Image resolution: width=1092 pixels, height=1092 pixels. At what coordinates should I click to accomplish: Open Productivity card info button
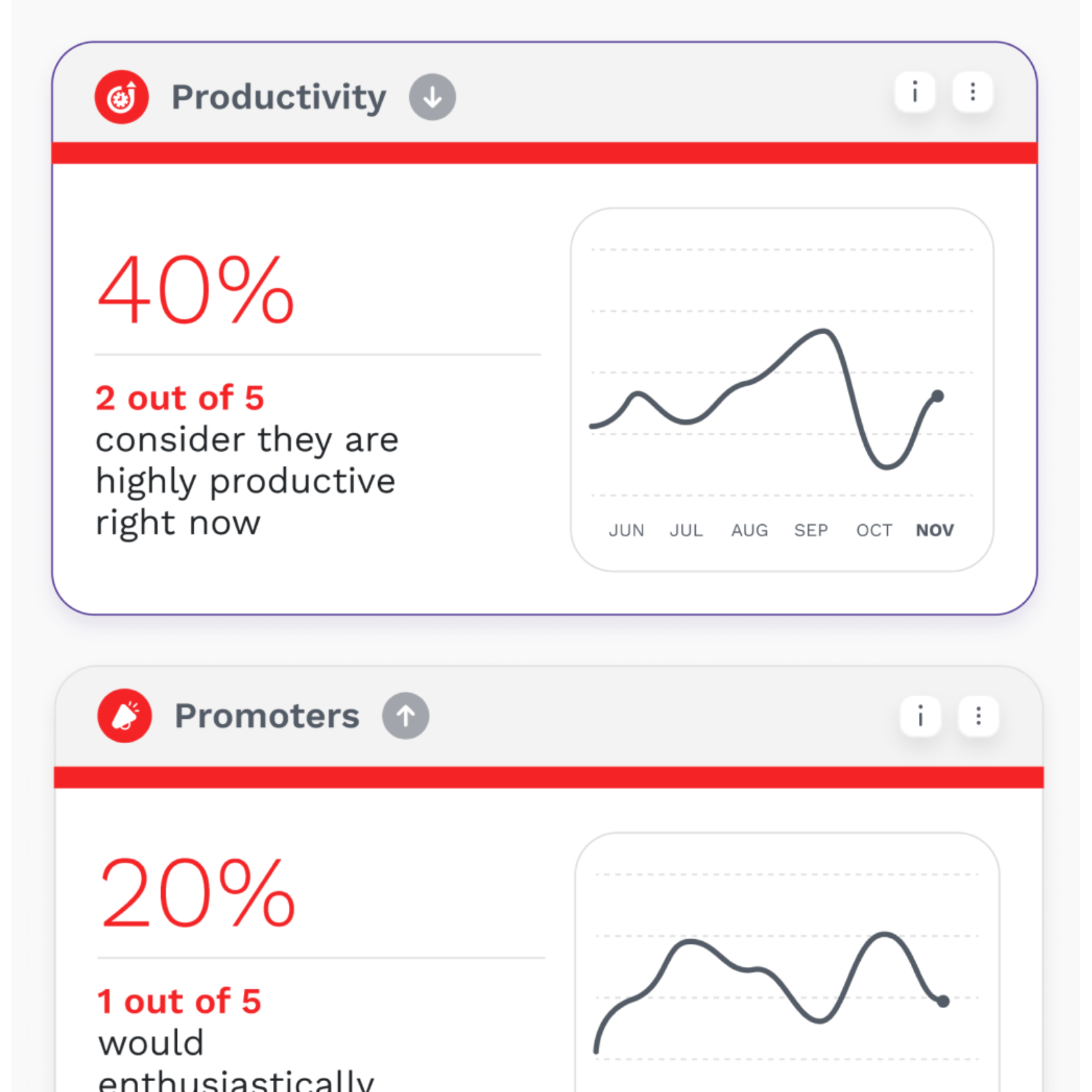[x=915, y=92]
